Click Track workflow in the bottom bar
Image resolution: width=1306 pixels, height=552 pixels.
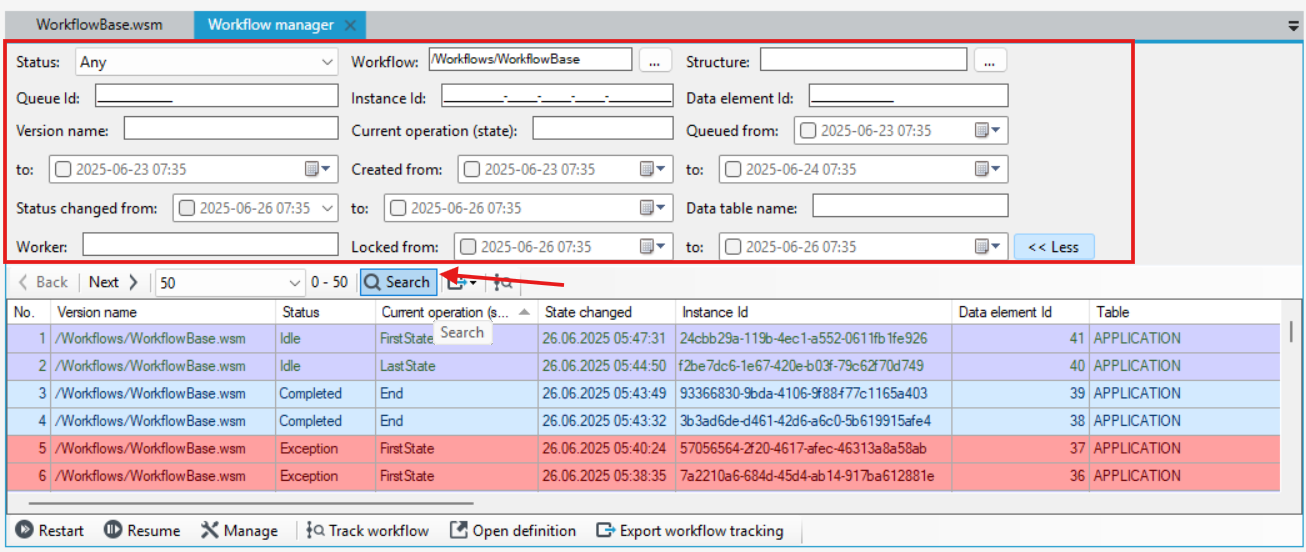367,531
